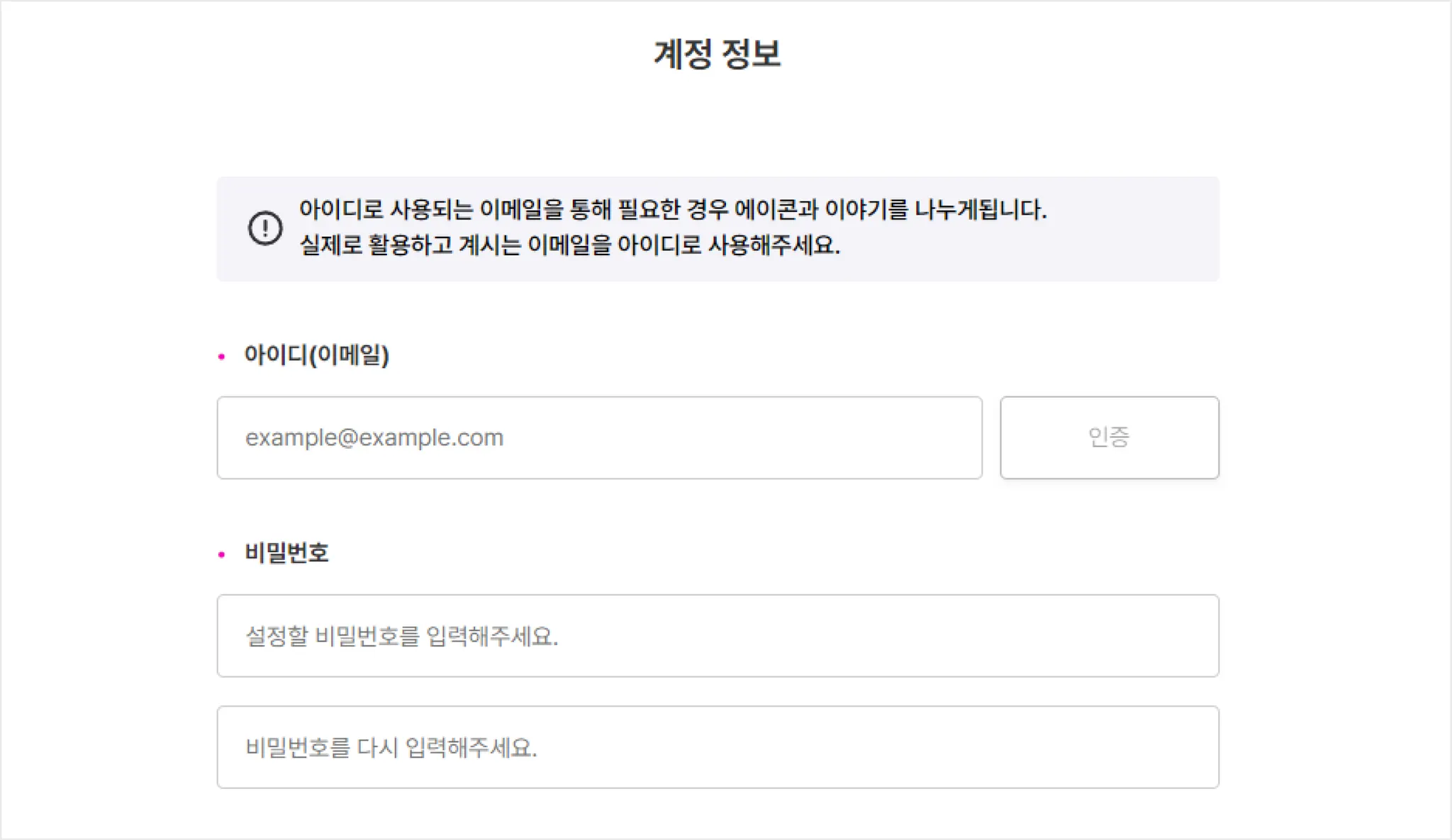Click empty gray area of the notice banner

[1134, 230]
